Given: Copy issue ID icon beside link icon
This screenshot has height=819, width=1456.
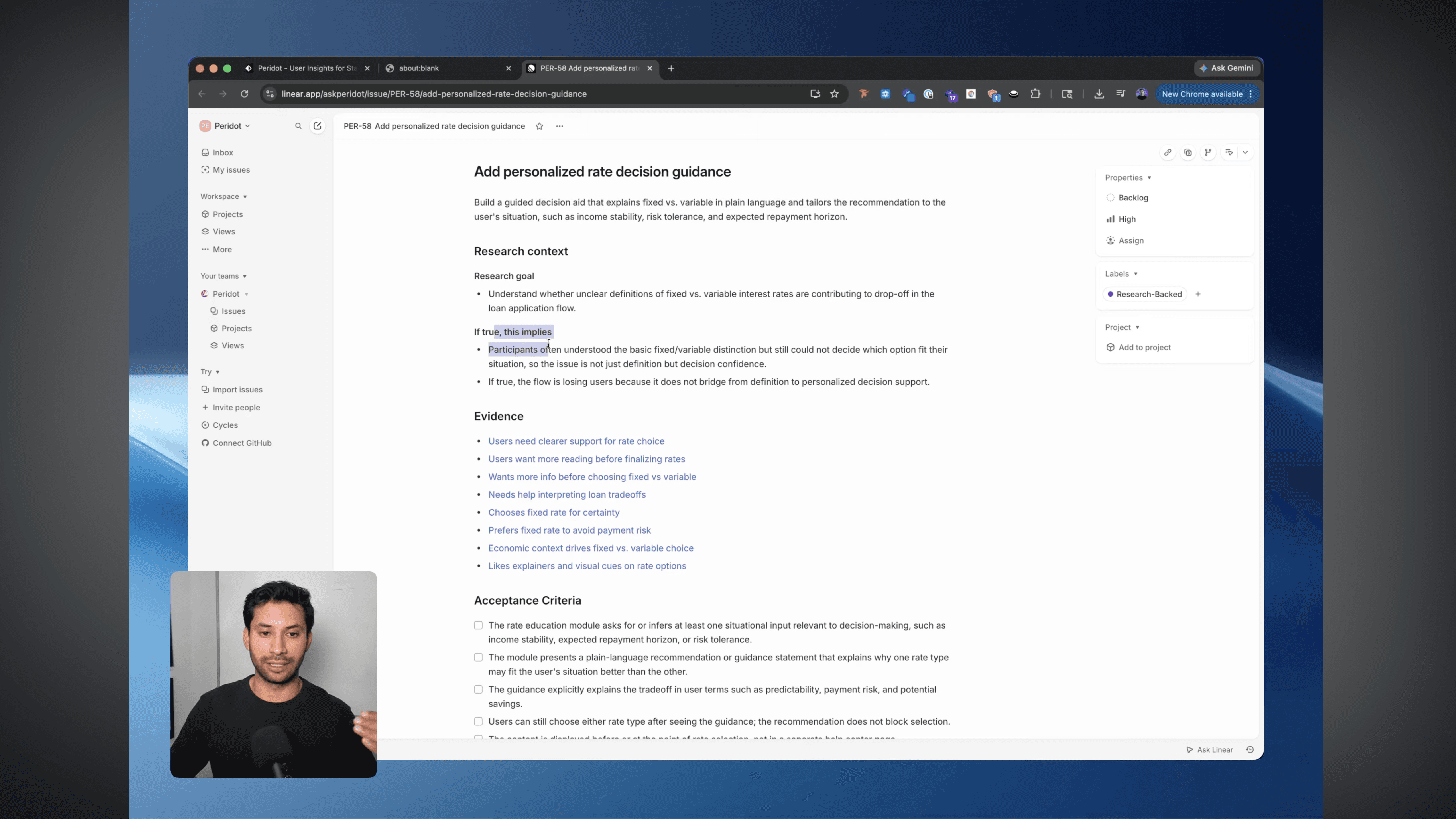Looking at the screenshot, I should pos(1188,152).
